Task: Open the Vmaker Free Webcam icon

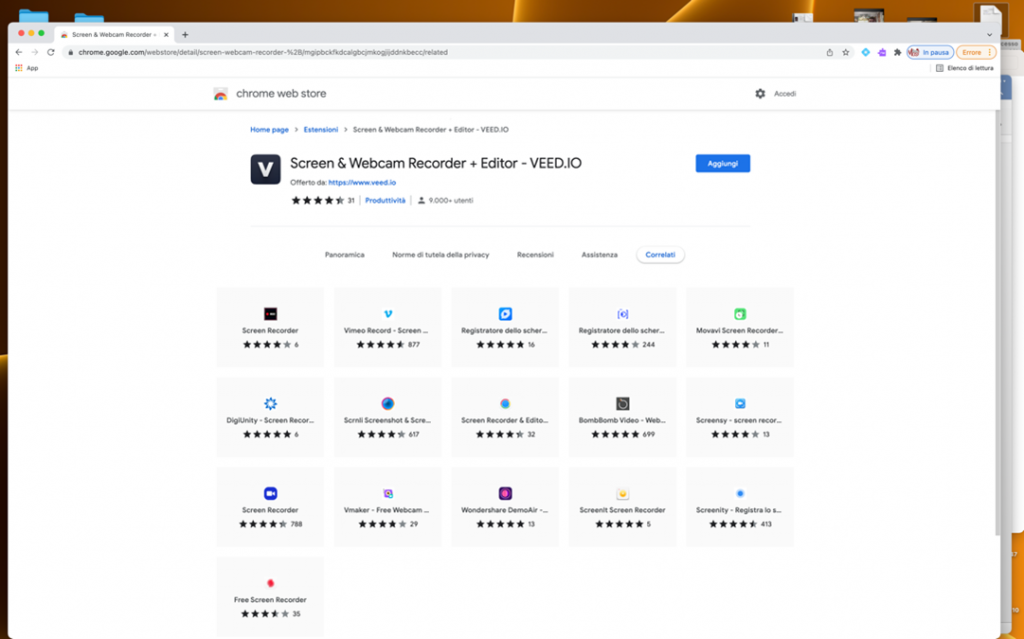Action: (x=388, y=493)
